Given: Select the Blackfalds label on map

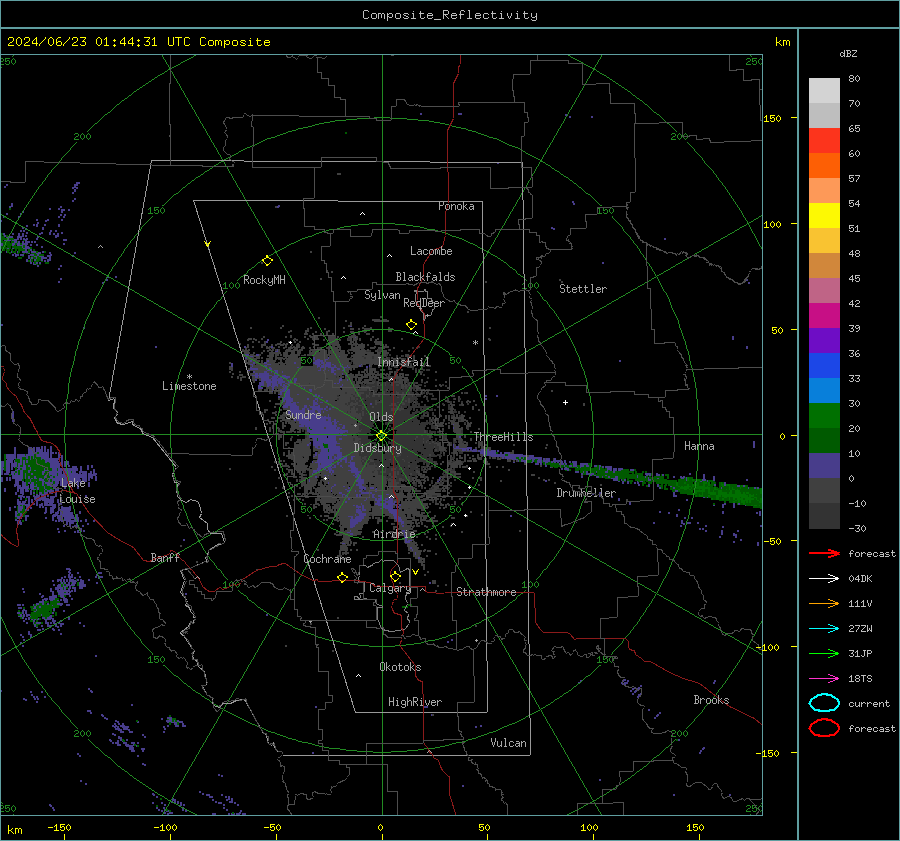Looking at the screenshot, I should (425, 277).
